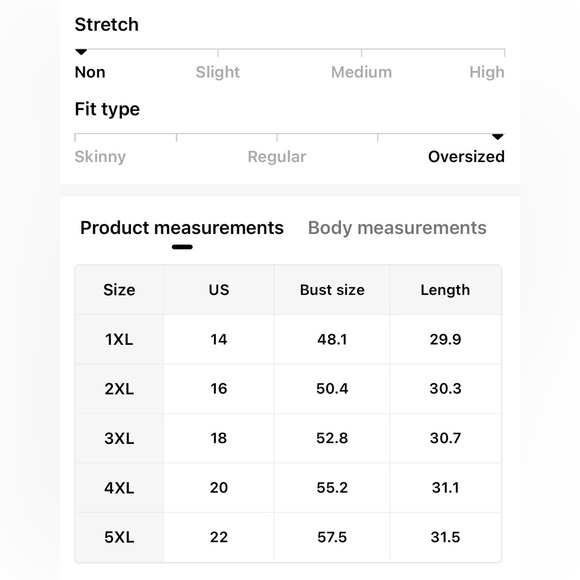
Task: Click the Non stretch label
Action: tap(90, 72)
